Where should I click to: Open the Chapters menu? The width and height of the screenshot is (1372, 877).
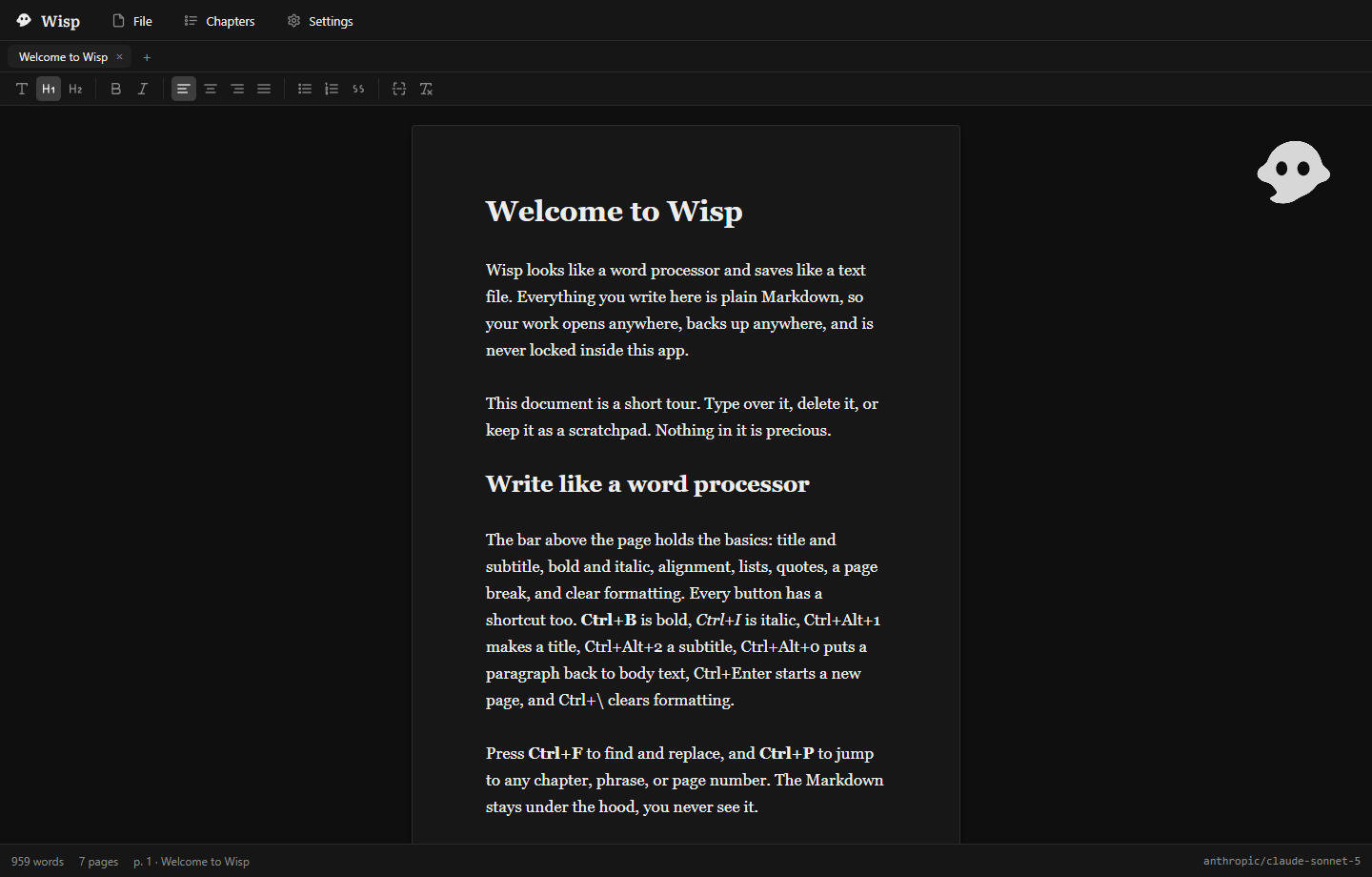pos(219,21)
